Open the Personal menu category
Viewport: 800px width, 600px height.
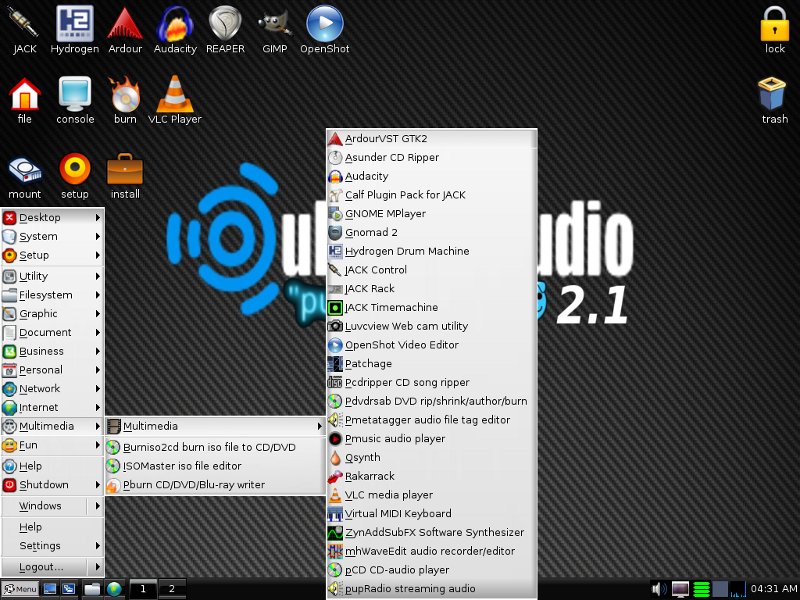53,370
